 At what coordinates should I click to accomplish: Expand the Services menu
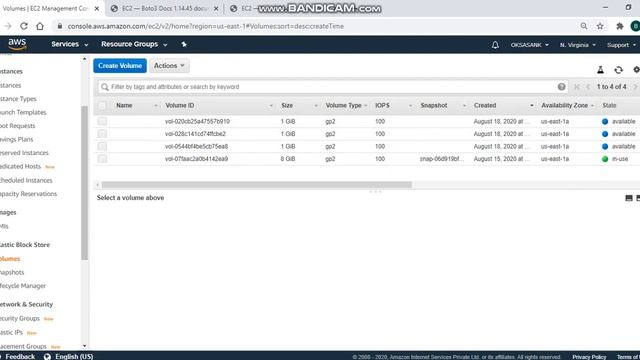click(69, 44)
